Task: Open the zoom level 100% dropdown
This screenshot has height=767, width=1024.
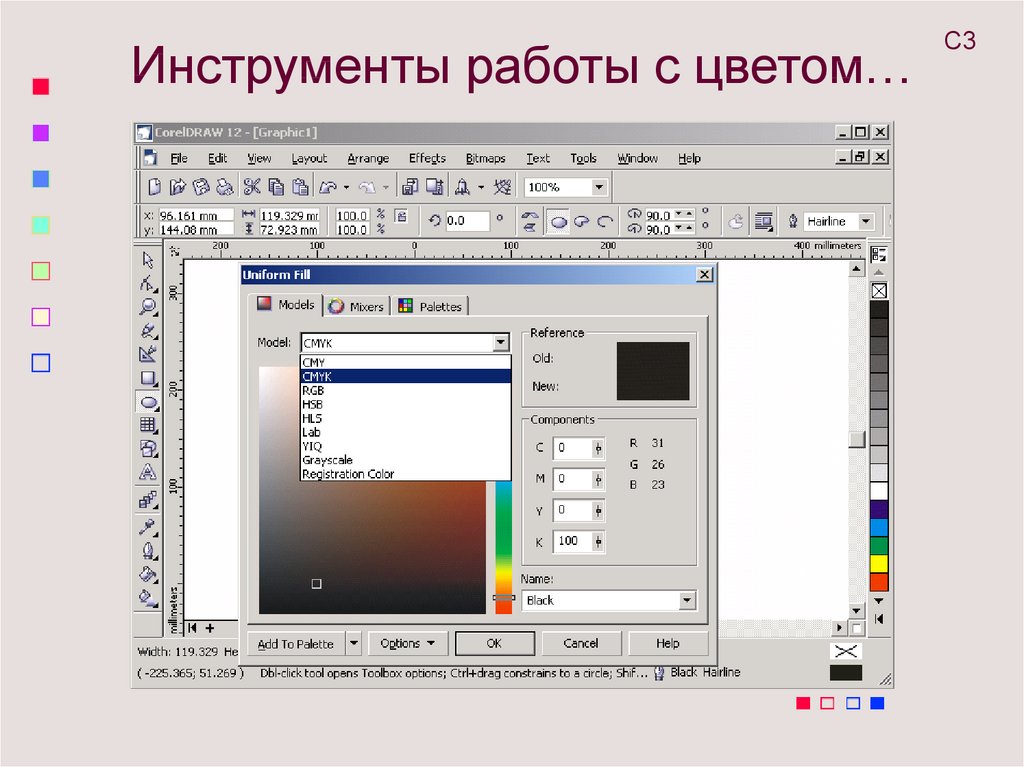Action: [599, 186]
